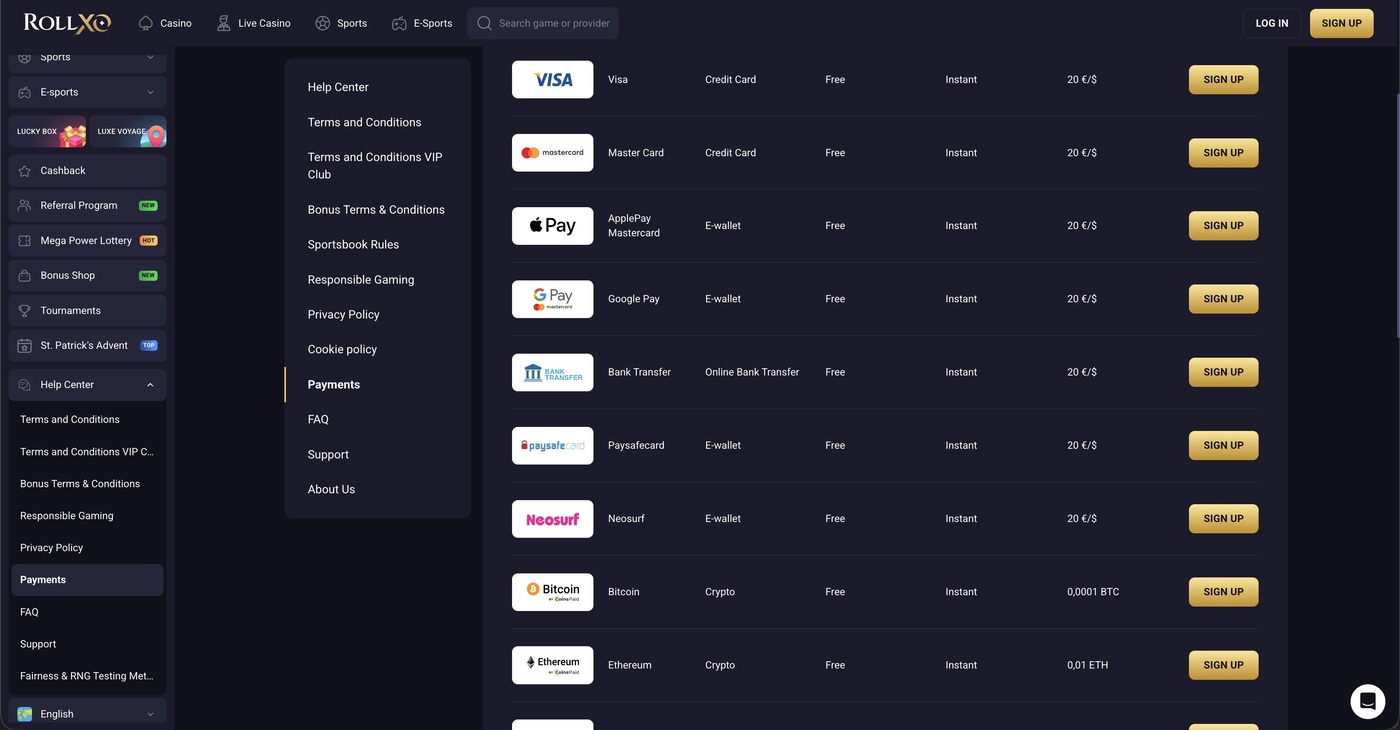Open Support in the center menu
The image size is (1400, 730).
pos(328,455)
